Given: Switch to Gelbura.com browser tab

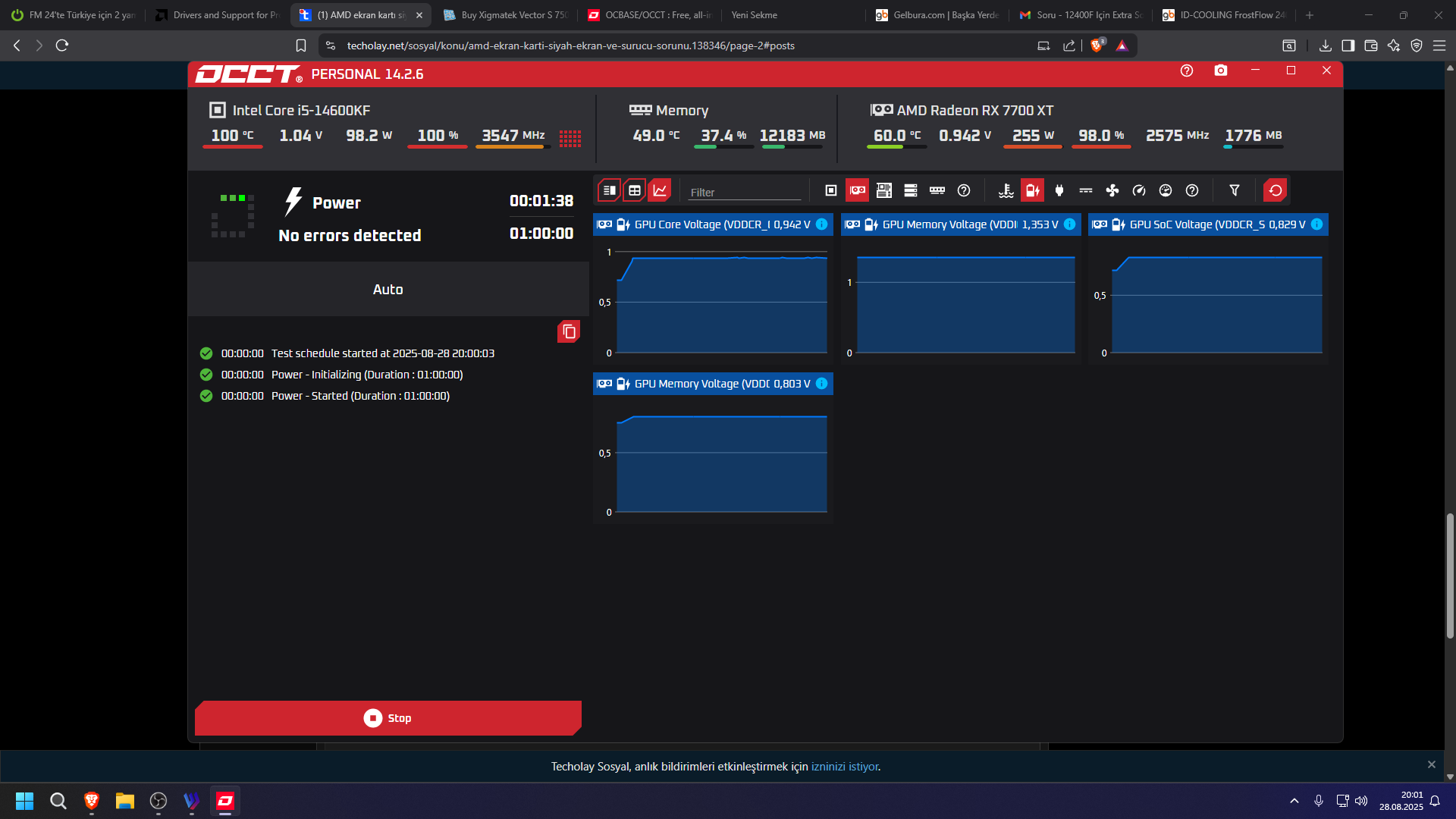Looking at the screenshot, I should [938, 15].
